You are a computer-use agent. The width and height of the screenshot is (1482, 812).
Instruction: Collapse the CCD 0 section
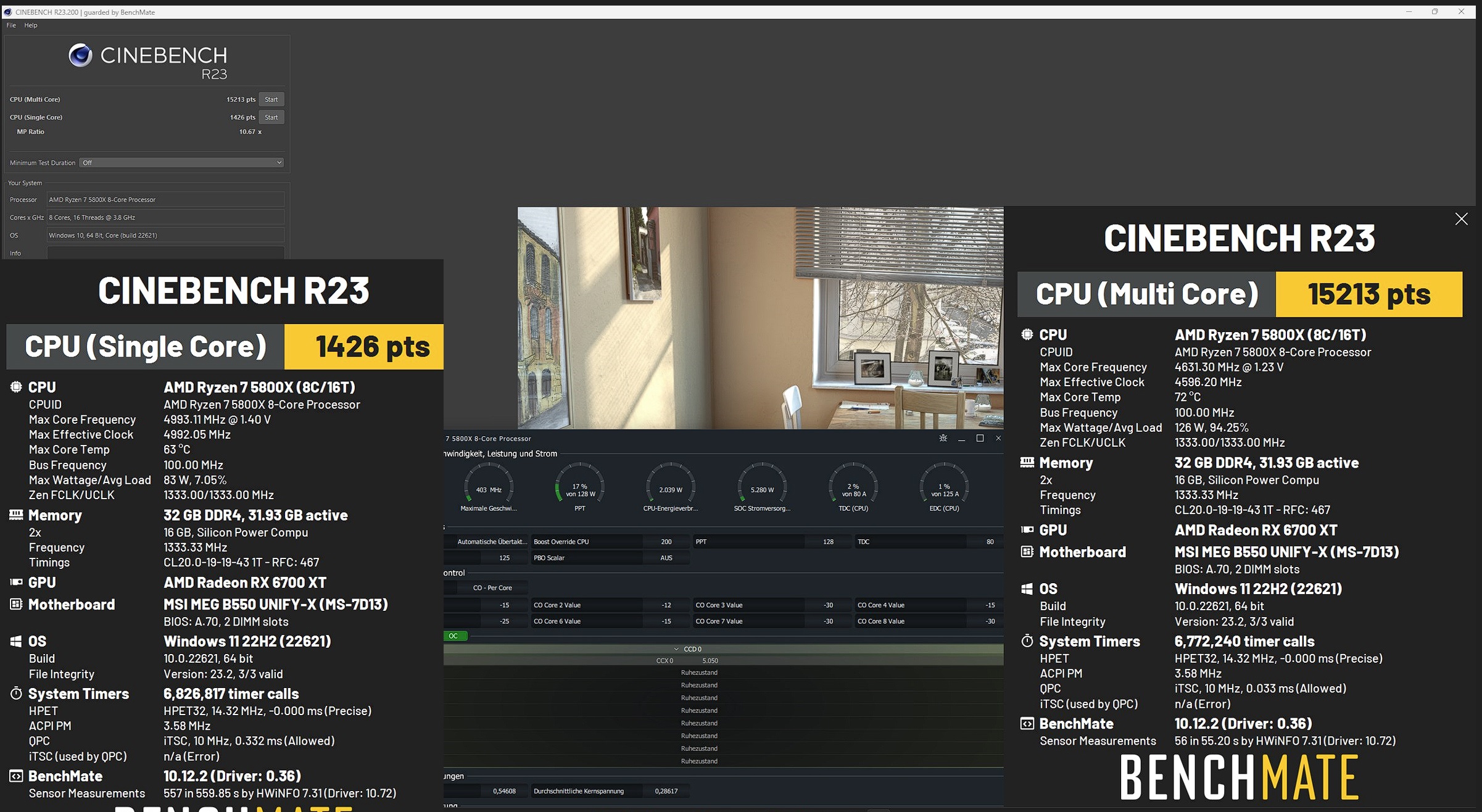pyautogui.click(x=676, y=649)
